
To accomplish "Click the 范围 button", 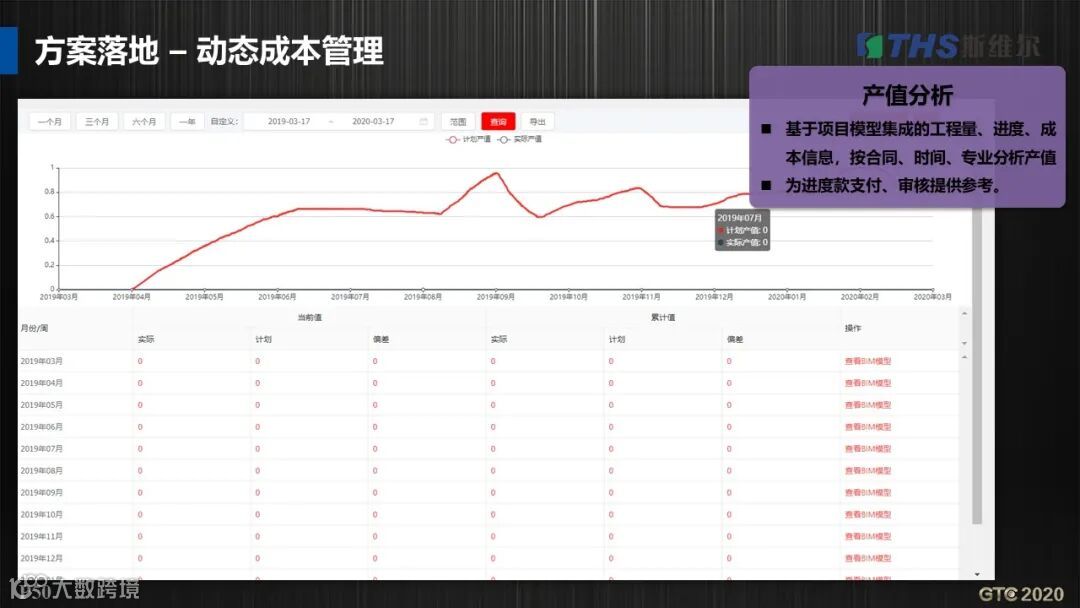I will coord(458,122).
